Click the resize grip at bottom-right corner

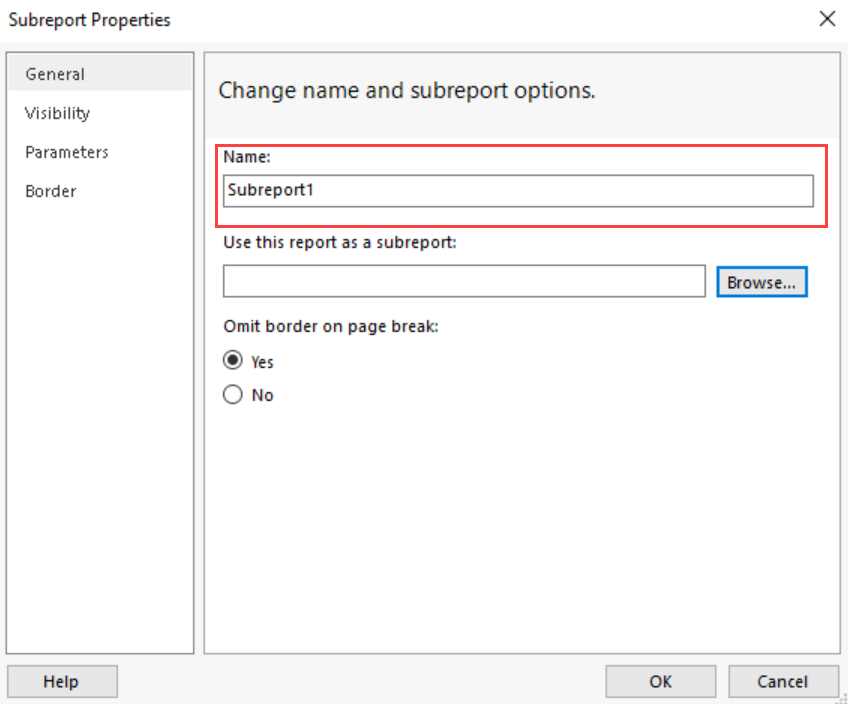(843, 699)
